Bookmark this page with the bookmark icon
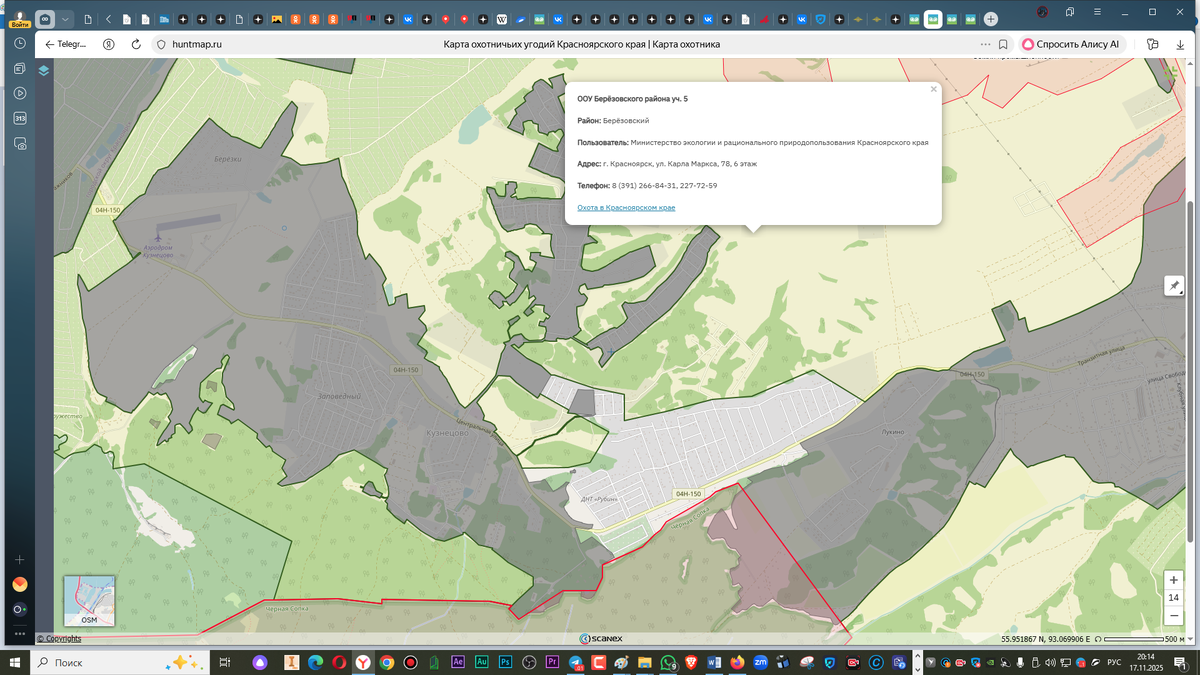Screen dimensions: 1200x675 (x=1003, y=44)
